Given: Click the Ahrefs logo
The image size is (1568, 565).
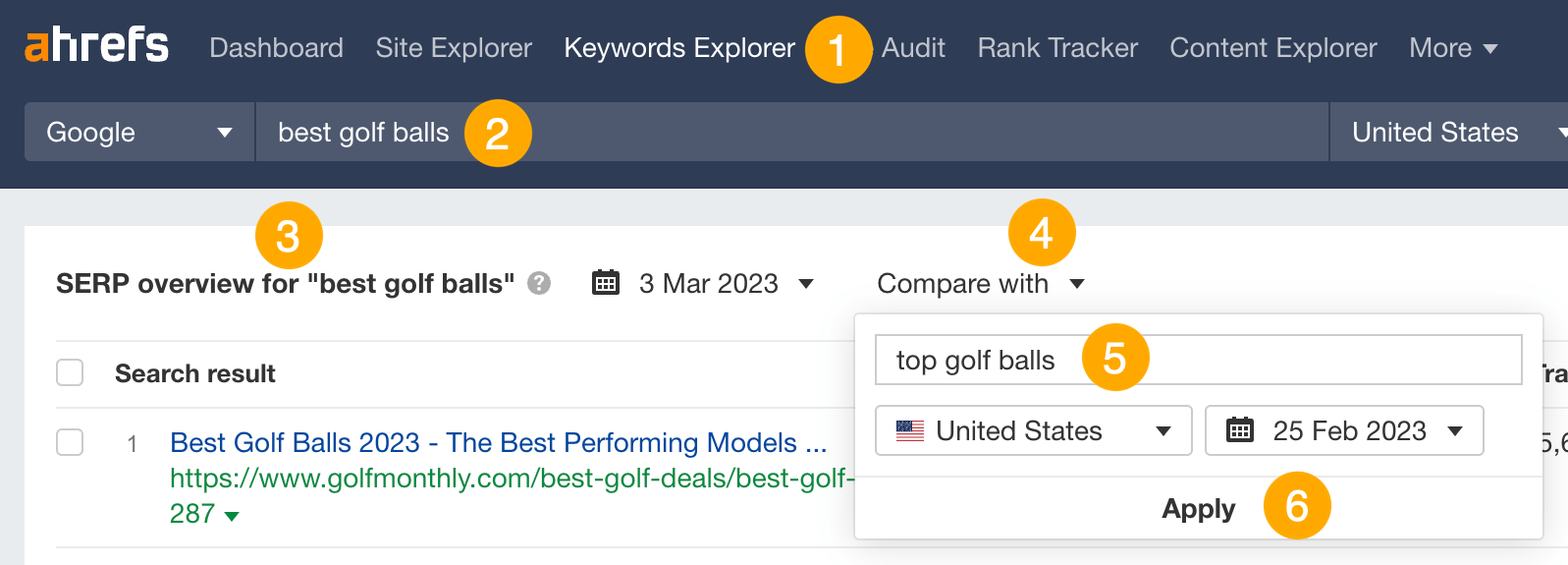Looking at the screenshot, I should point(96,45).
